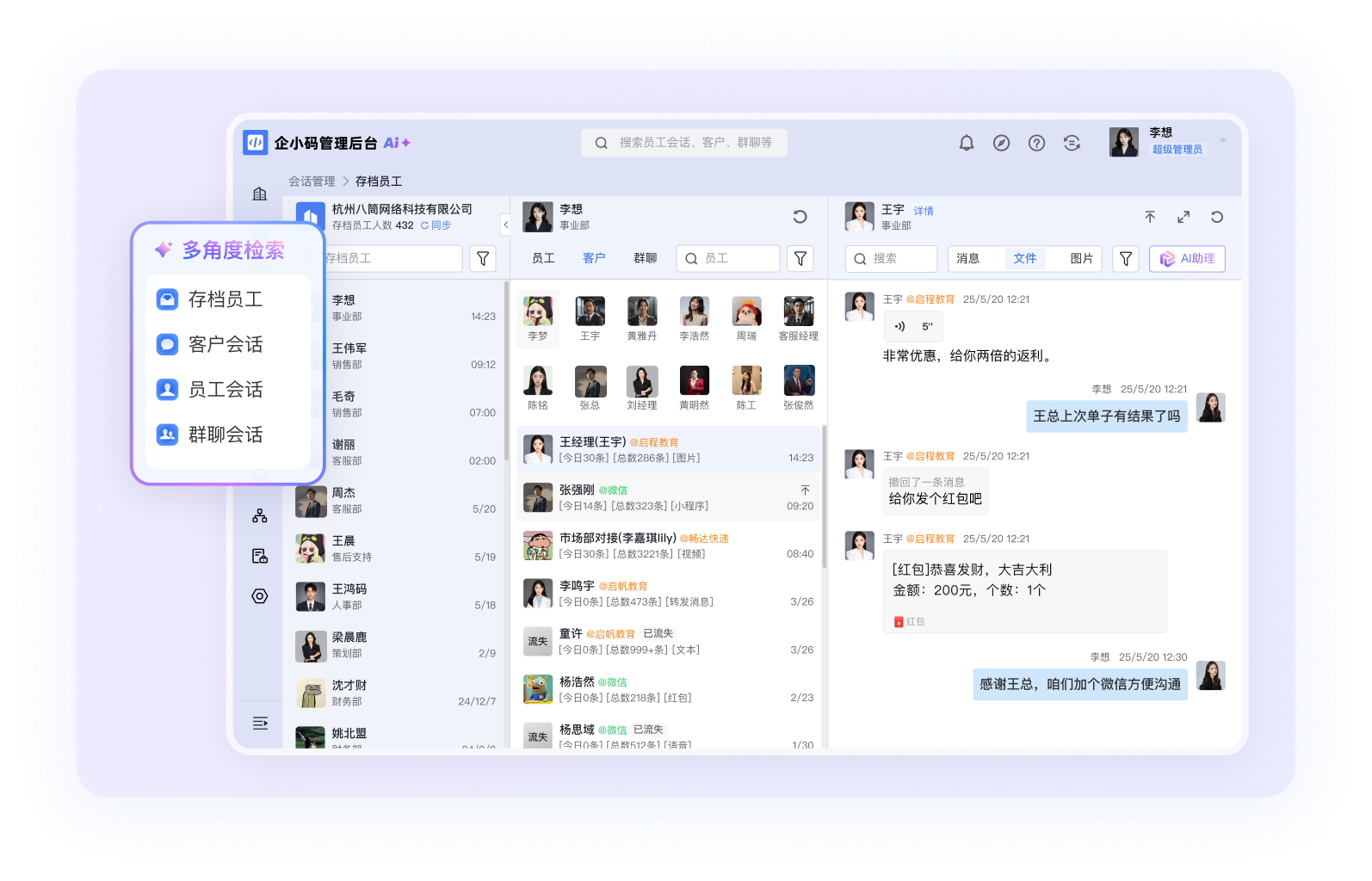Viewport: 1372px width, 881px height.
Task: Play the 5-second voice message
Action: click(x=913, y=327)
